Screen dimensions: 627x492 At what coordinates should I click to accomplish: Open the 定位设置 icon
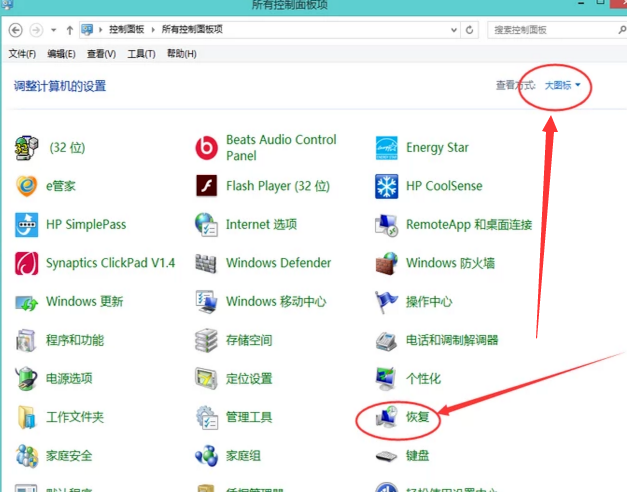point(206,378)
